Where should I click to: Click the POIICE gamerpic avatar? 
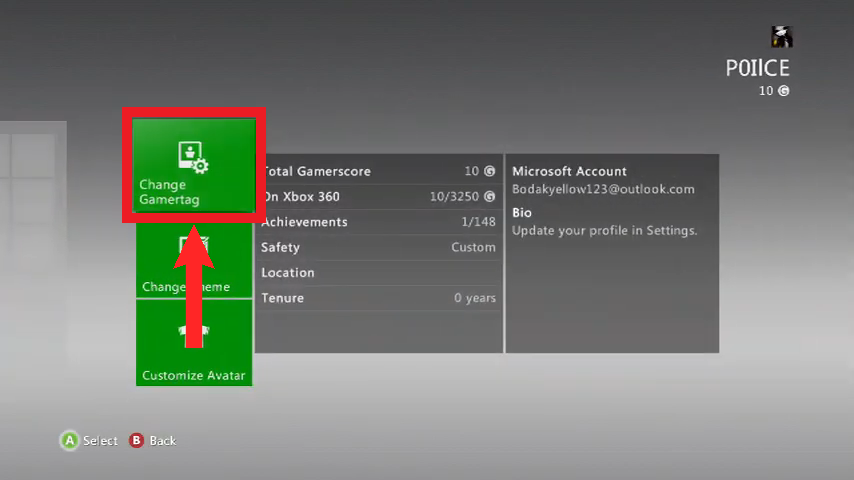(x=782, y=37)
